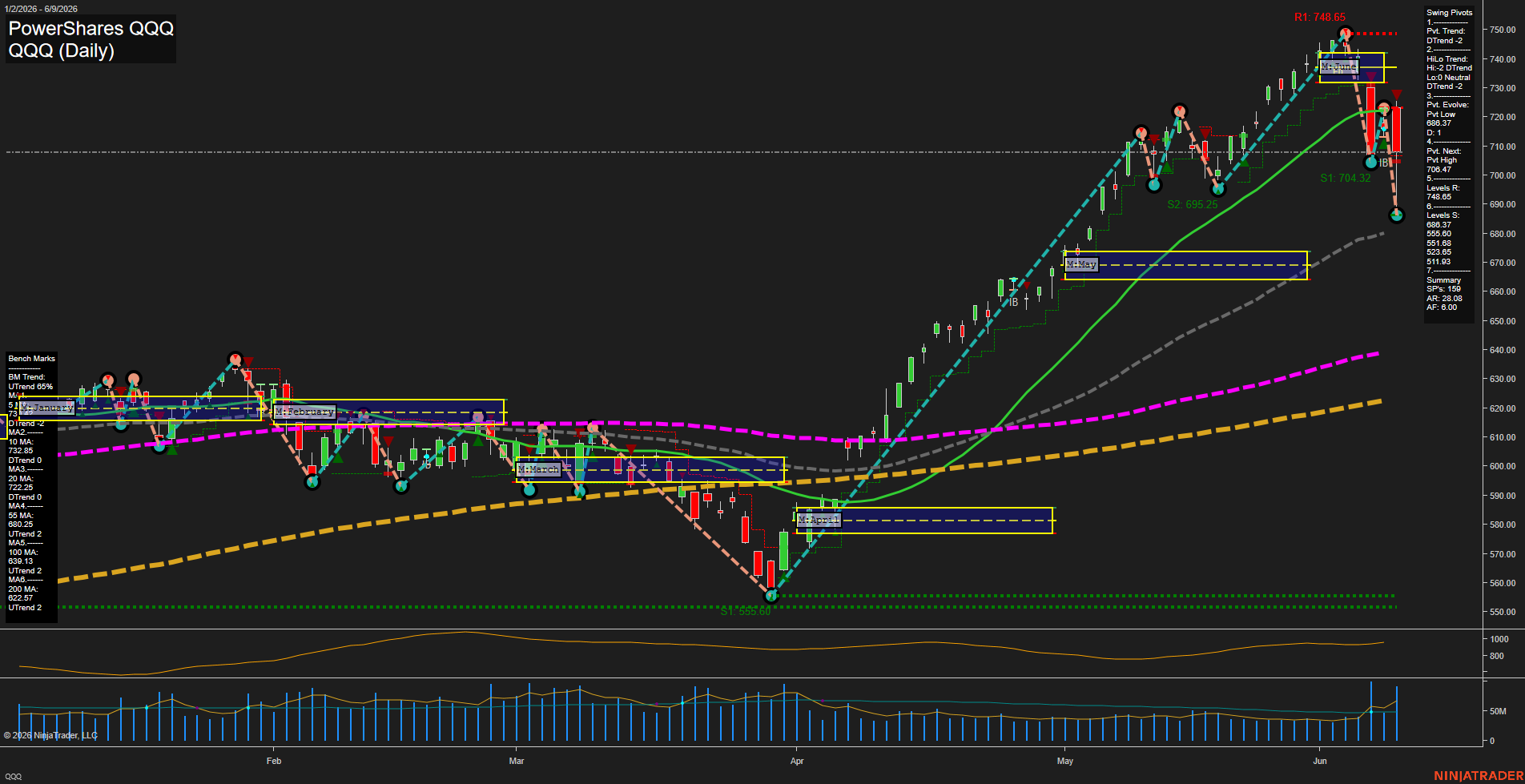Click the 'May' time axis label
1525x784 pixels.
[x=1065, y=761]
